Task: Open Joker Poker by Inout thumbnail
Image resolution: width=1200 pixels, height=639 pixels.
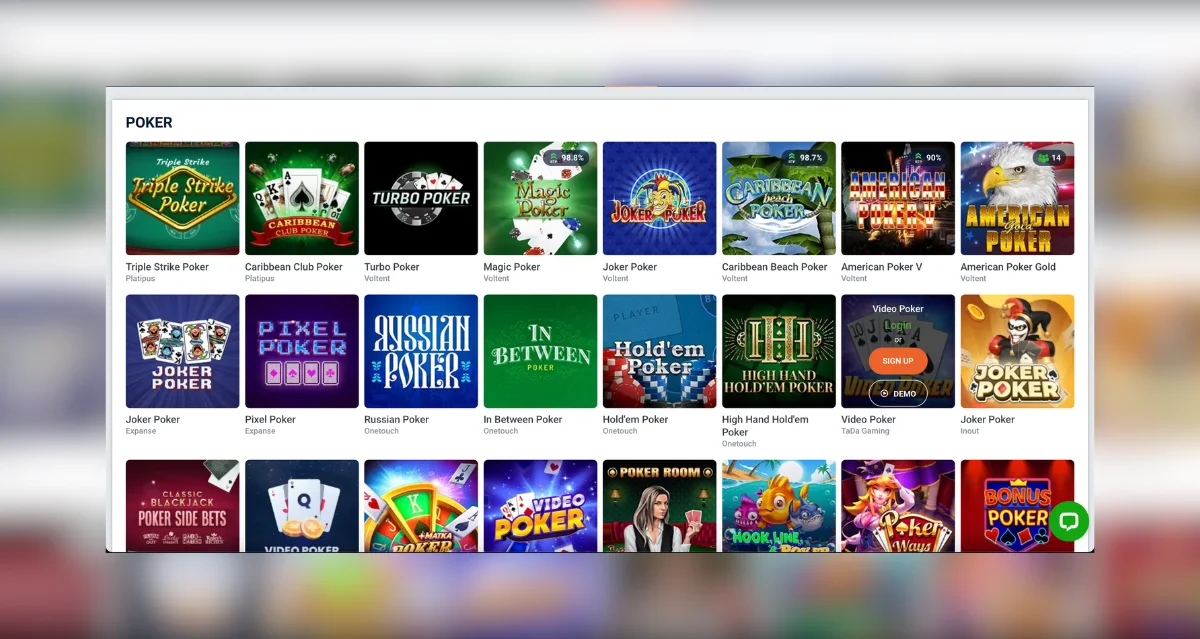Action: (1017, 351)
